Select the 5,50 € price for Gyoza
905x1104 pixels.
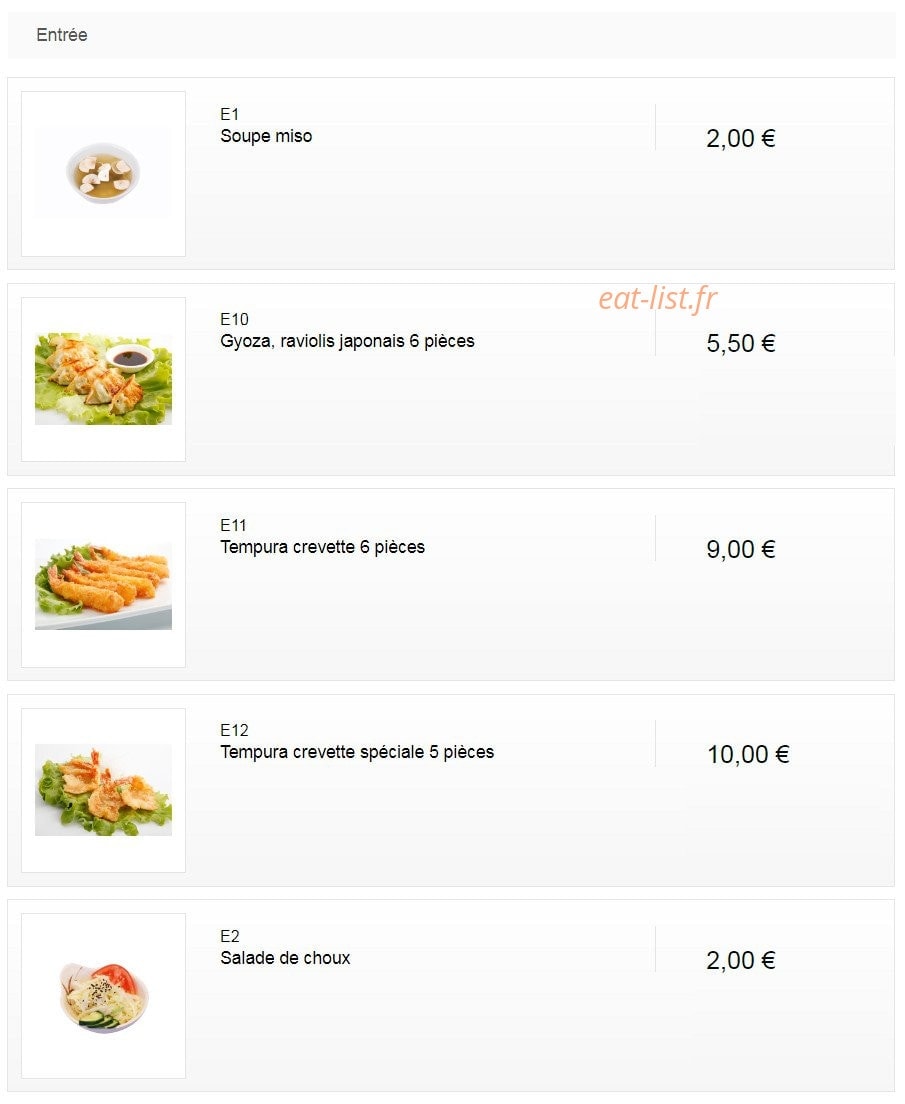pos(740,344)
